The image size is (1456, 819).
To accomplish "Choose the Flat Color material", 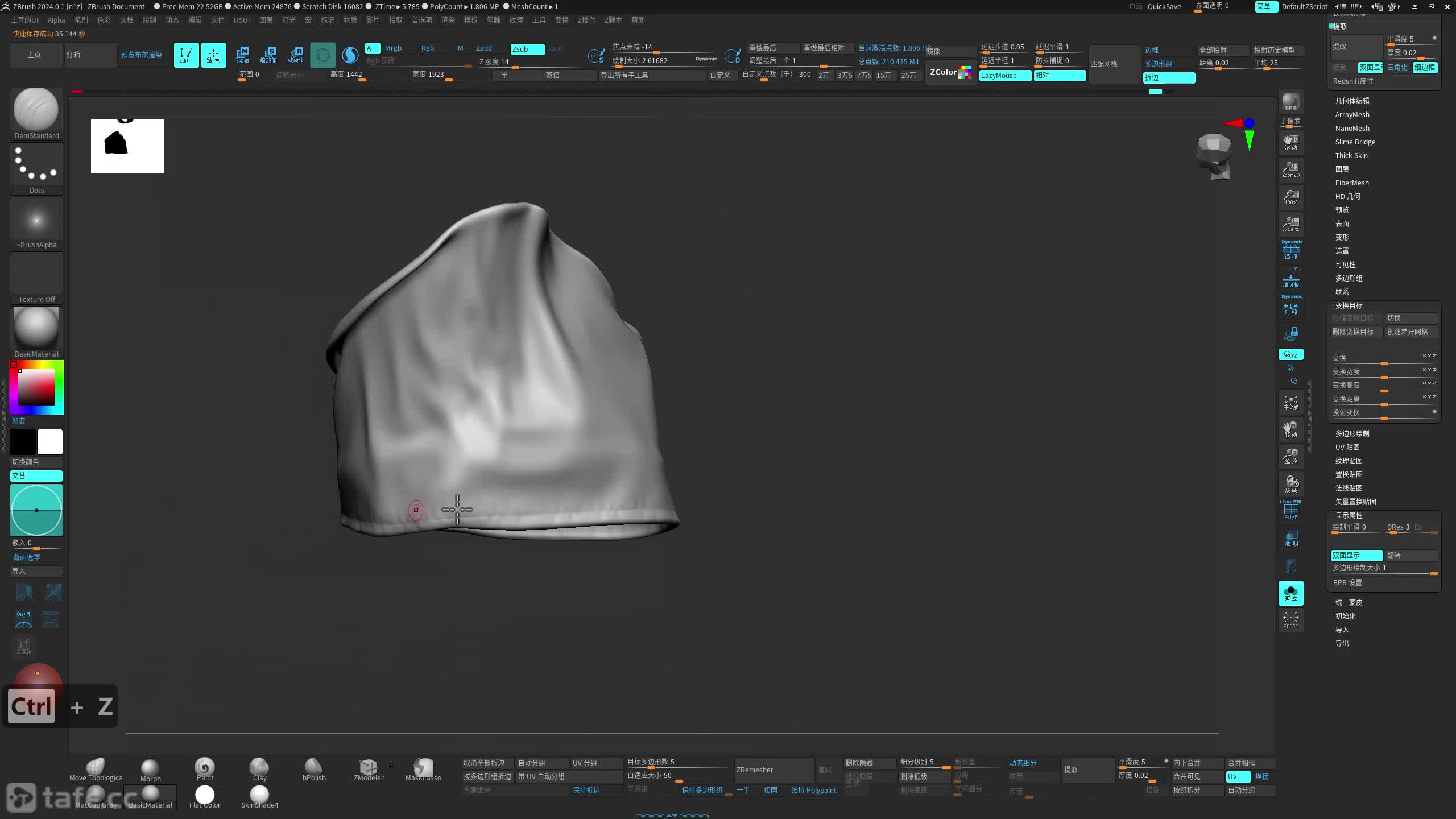I will tap(205, 797).
